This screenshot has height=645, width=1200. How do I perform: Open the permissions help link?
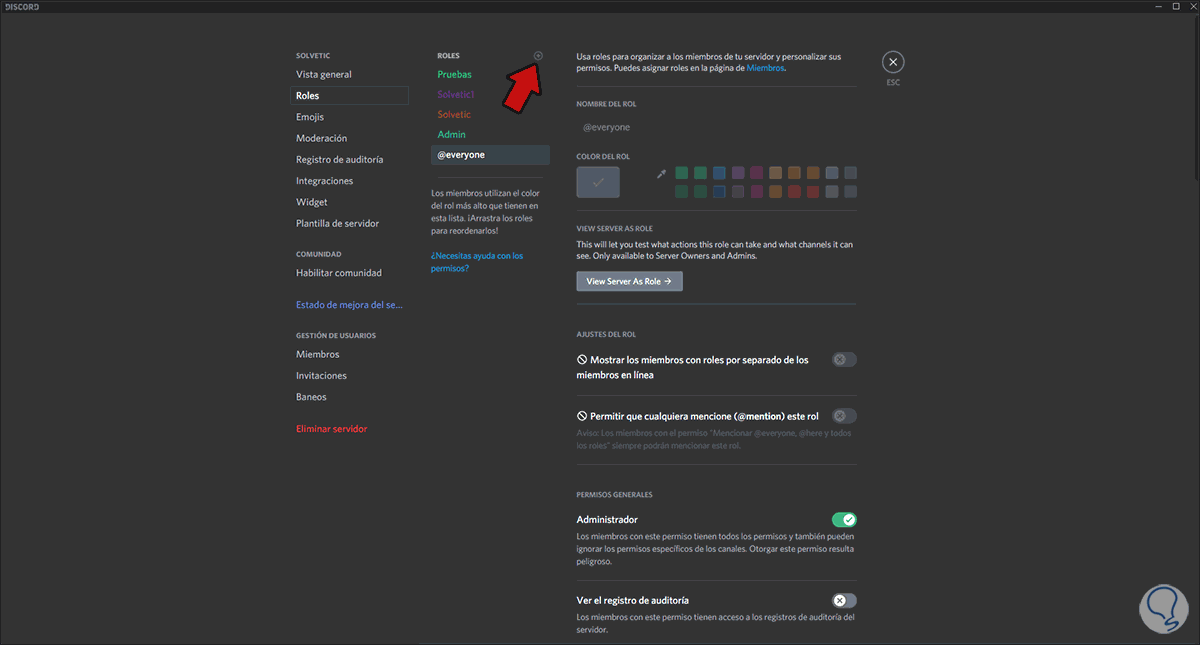(477, 262)
